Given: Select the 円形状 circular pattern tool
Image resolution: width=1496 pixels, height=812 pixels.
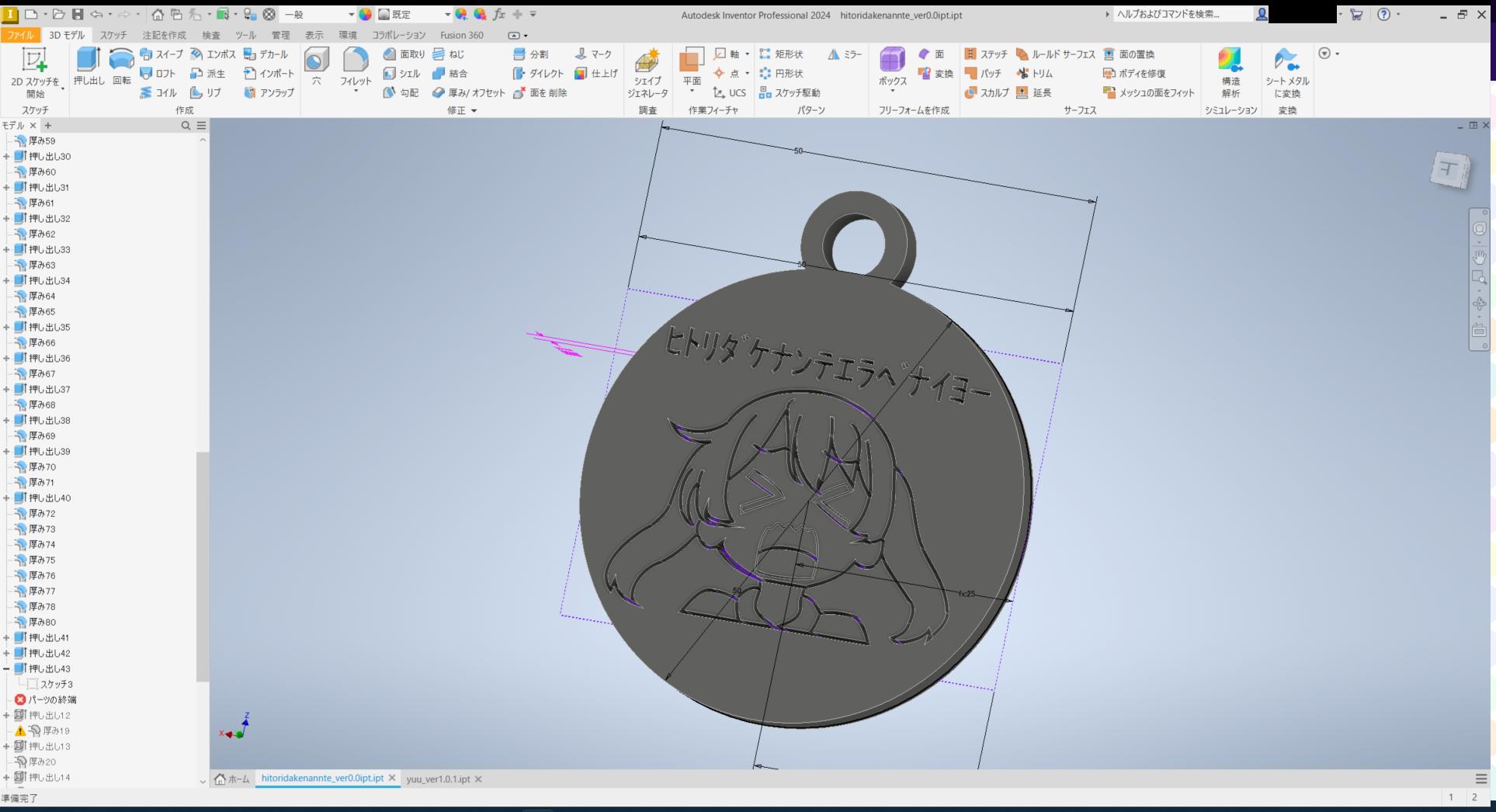Looking at the screenshot, I should pyautogui.click(x=781, y=74).
